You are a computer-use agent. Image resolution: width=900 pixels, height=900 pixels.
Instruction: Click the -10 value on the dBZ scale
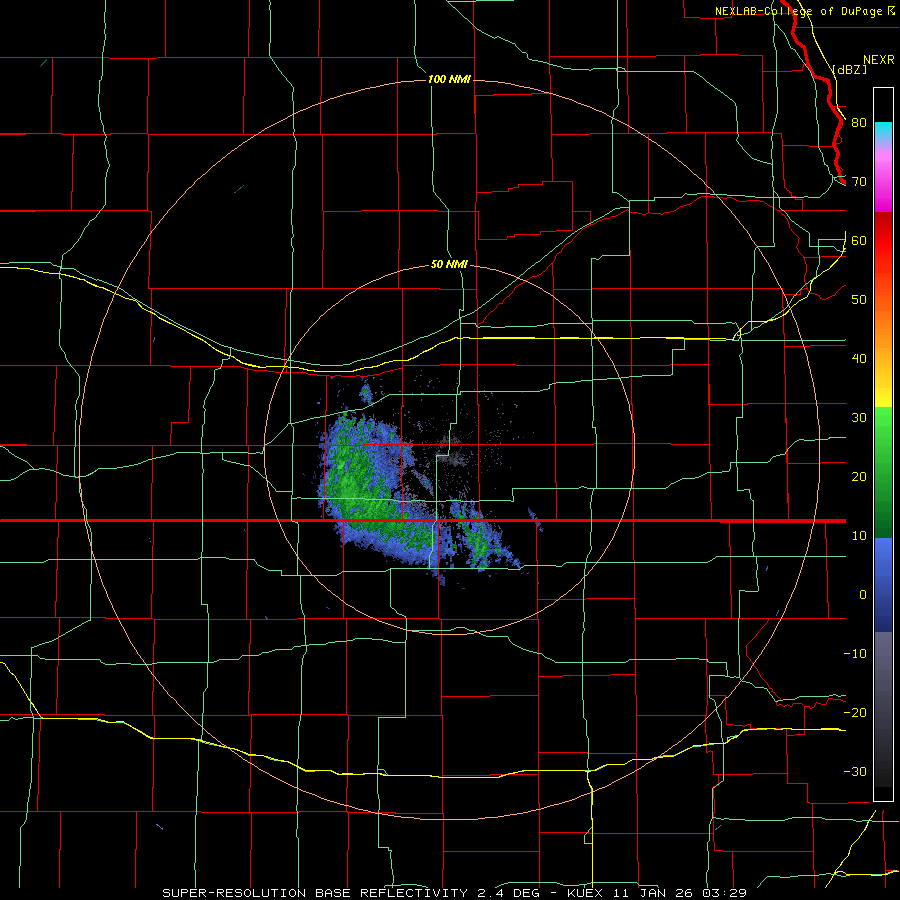tap(855, 654)
